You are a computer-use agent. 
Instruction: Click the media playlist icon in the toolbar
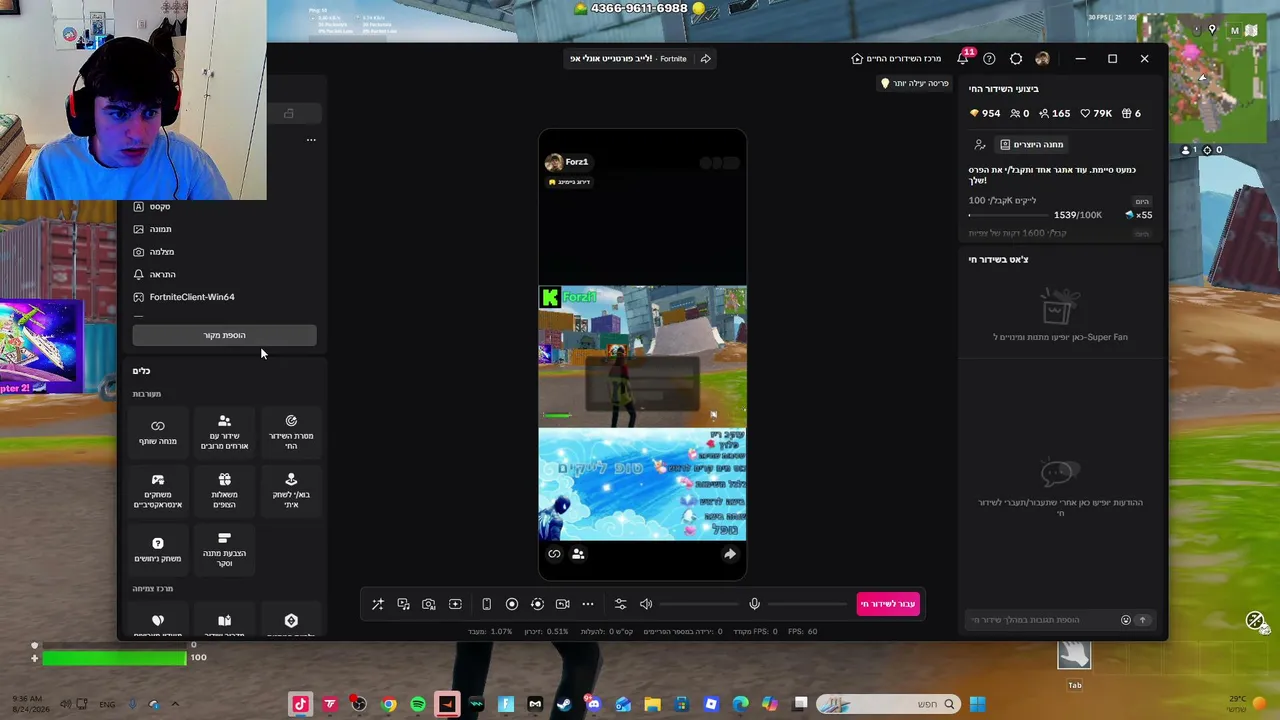[x=403, y=604]
